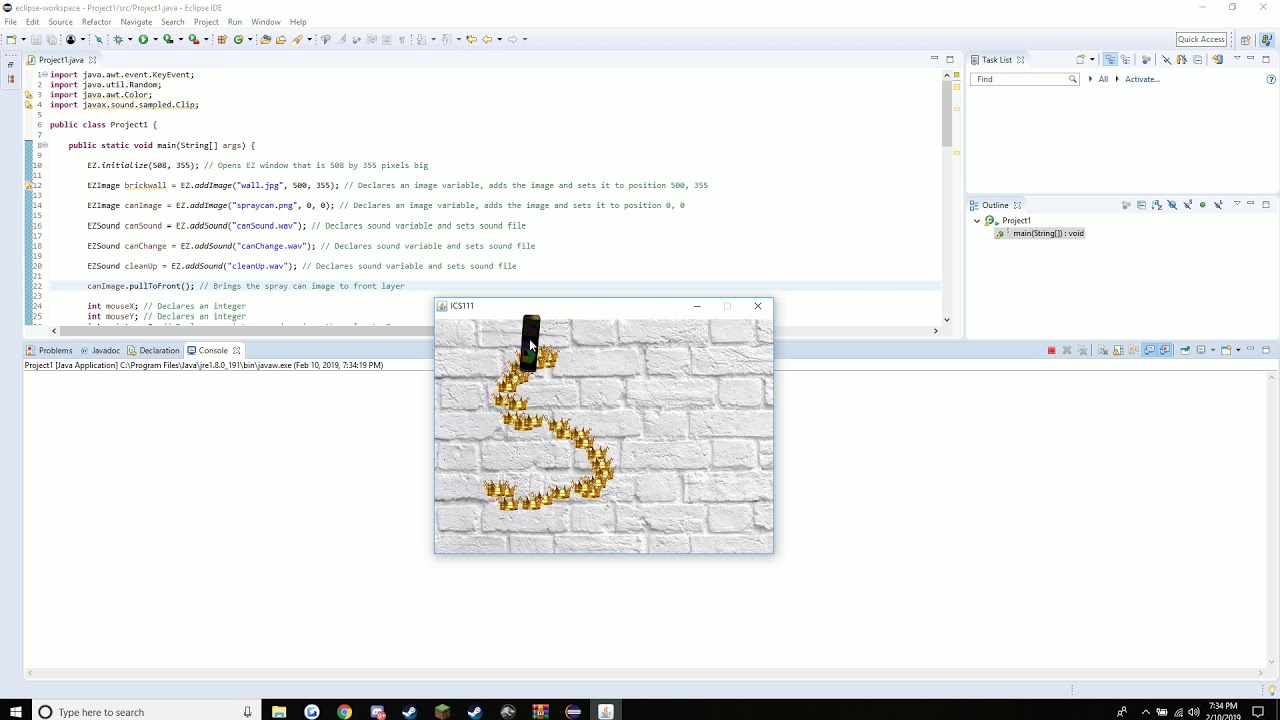Collapse the Project1 node in Outline
Screen dimensions: 1280x720
(977, 221)
